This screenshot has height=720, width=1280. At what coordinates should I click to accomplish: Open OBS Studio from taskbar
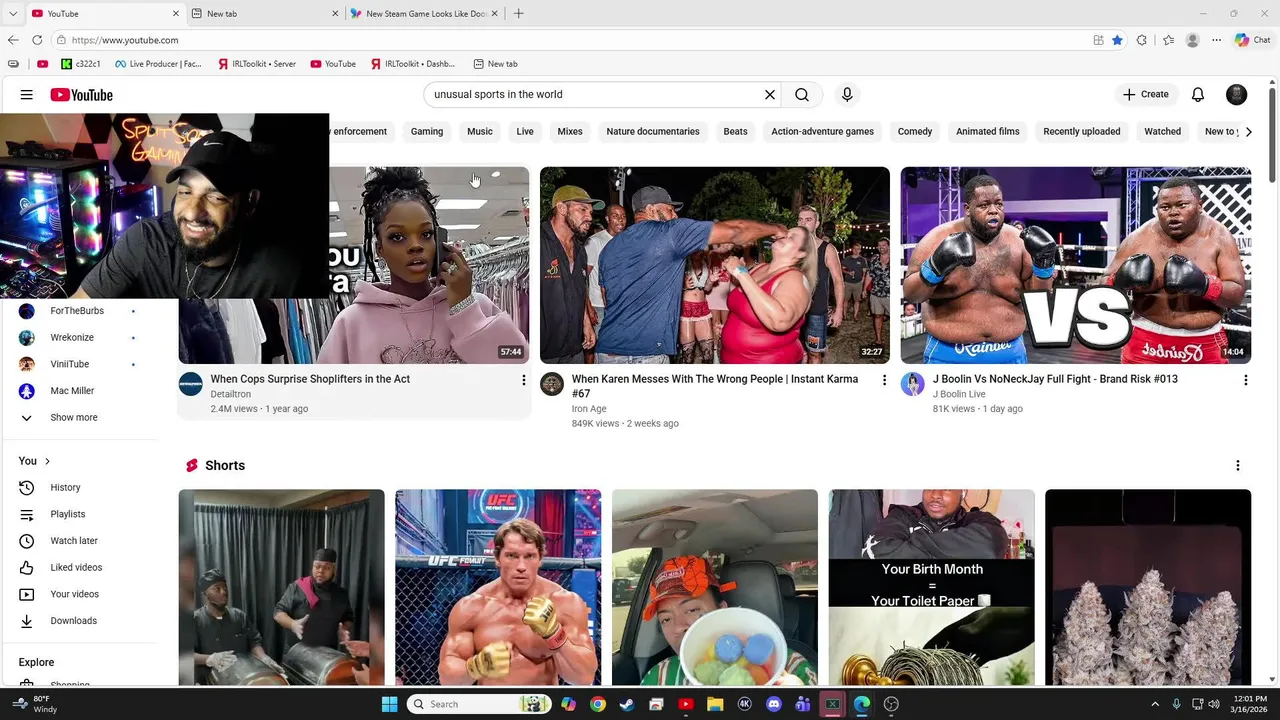click(891, 704)
